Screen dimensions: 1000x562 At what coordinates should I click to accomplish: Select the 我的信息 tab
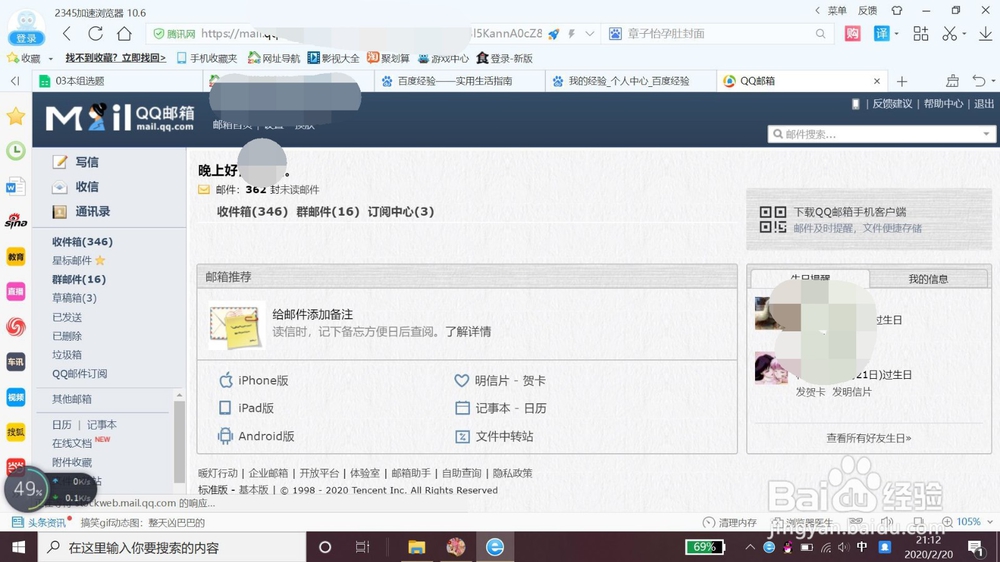928,279
